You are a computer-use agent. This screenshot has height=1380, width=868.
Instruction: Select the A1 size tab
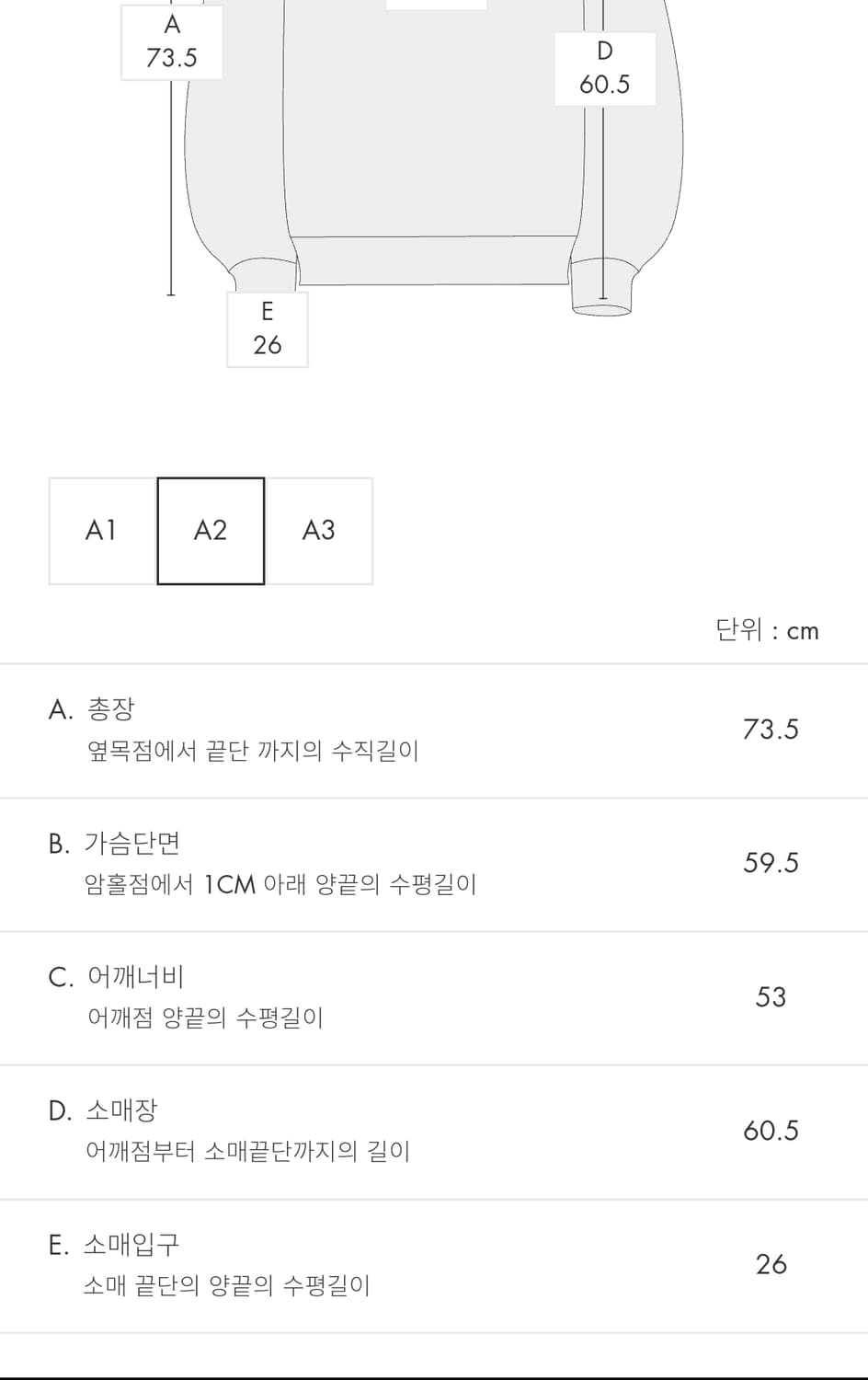(102, 531)
